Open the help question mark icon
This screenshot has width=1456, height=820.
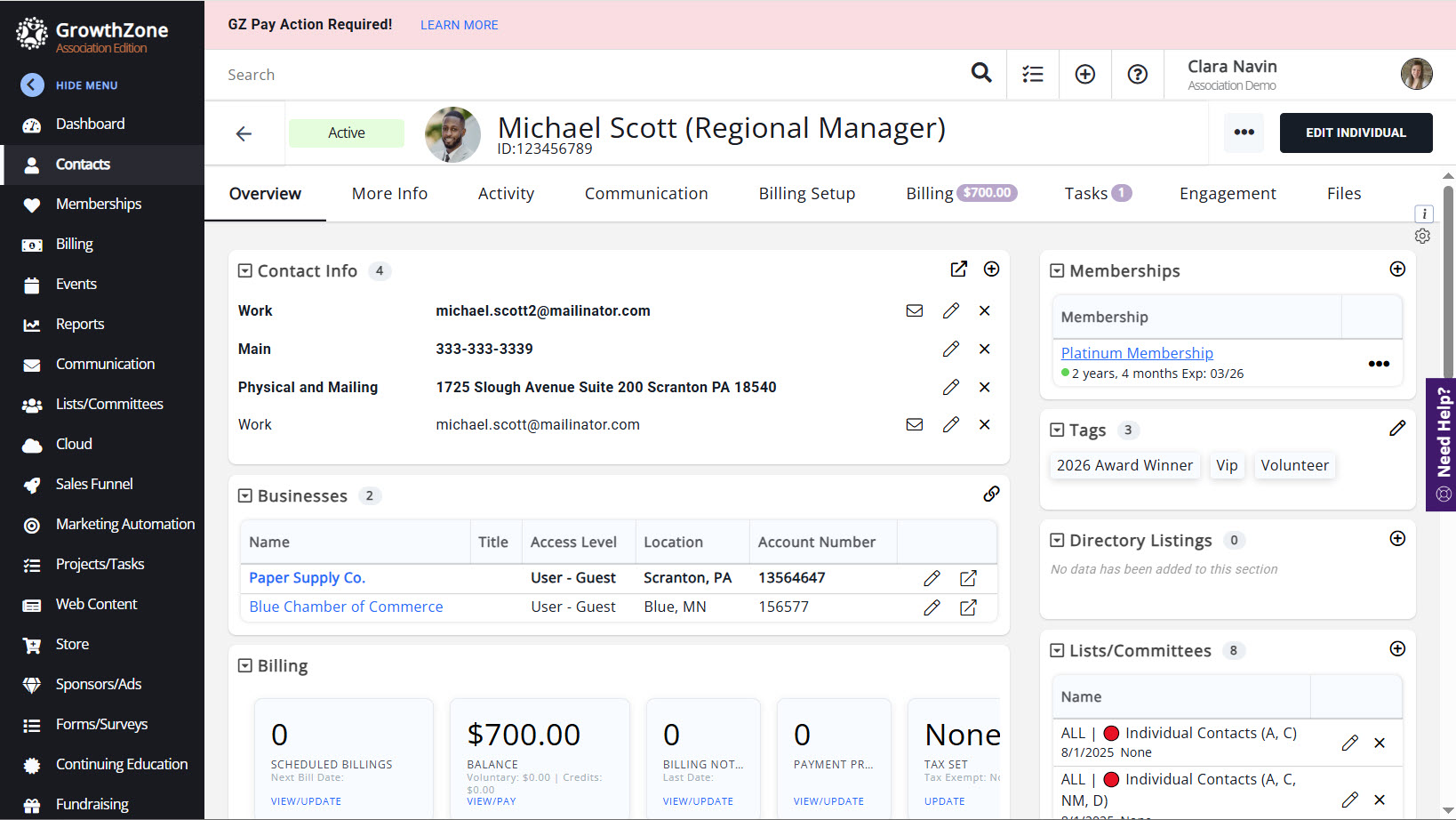pos(1137,74)
